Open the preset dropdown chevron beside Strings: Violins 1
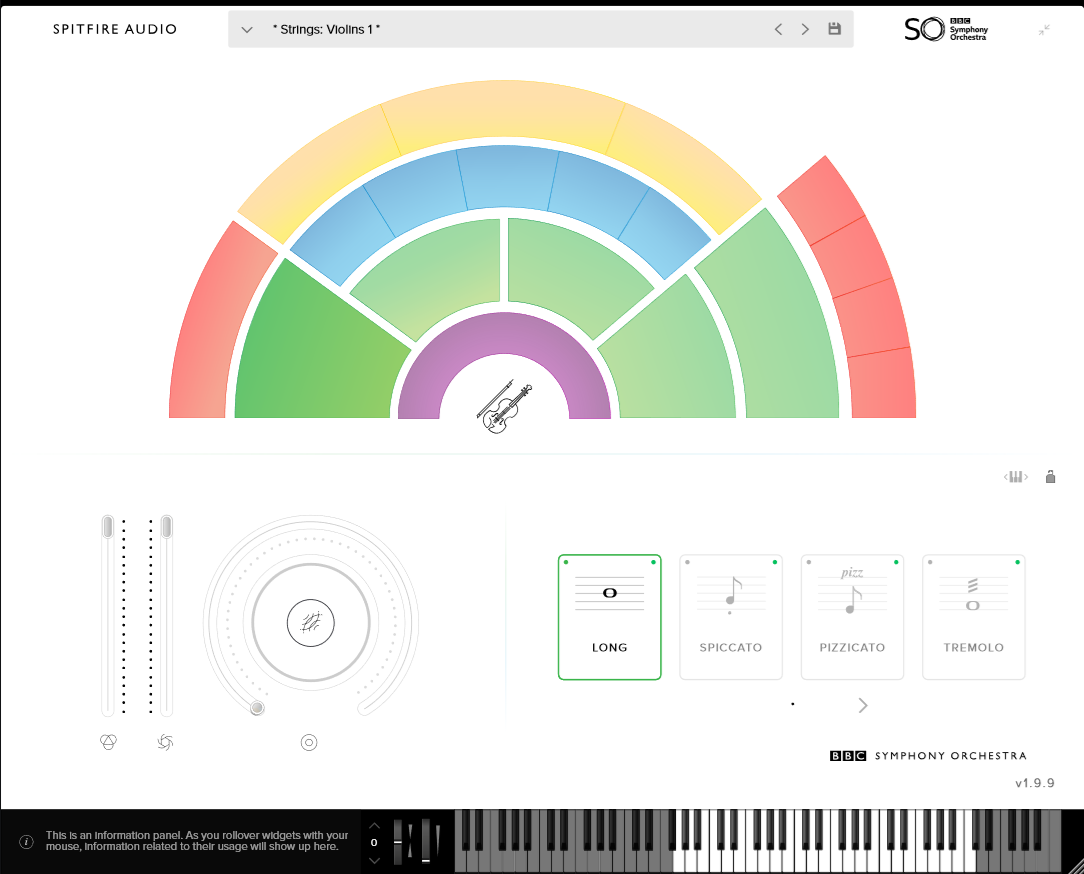 point(247,29)
